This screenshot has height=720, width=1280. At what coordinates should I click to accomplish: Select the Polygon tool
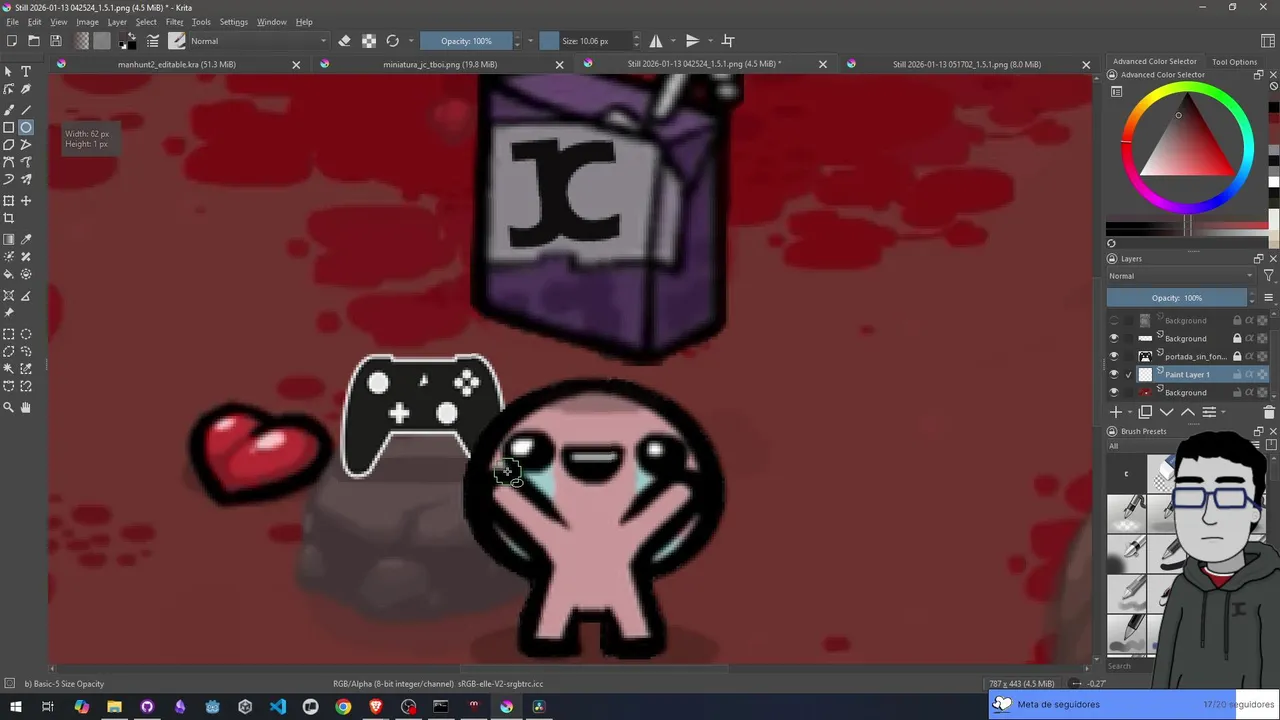point(9,145)
